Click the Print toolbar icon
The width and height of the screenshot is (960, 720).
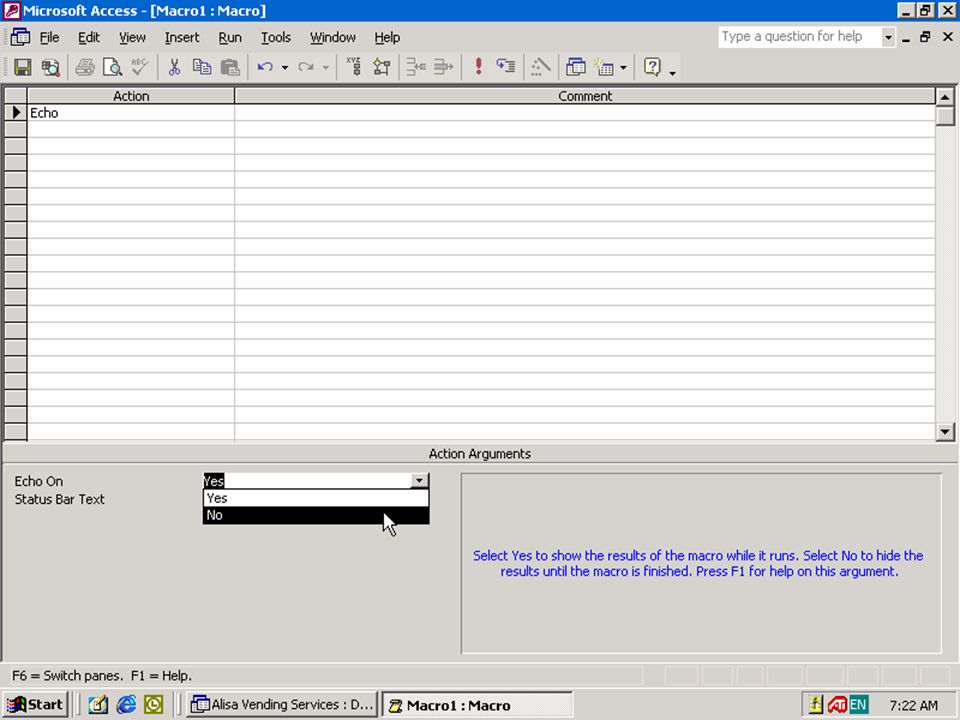point(85,67)
